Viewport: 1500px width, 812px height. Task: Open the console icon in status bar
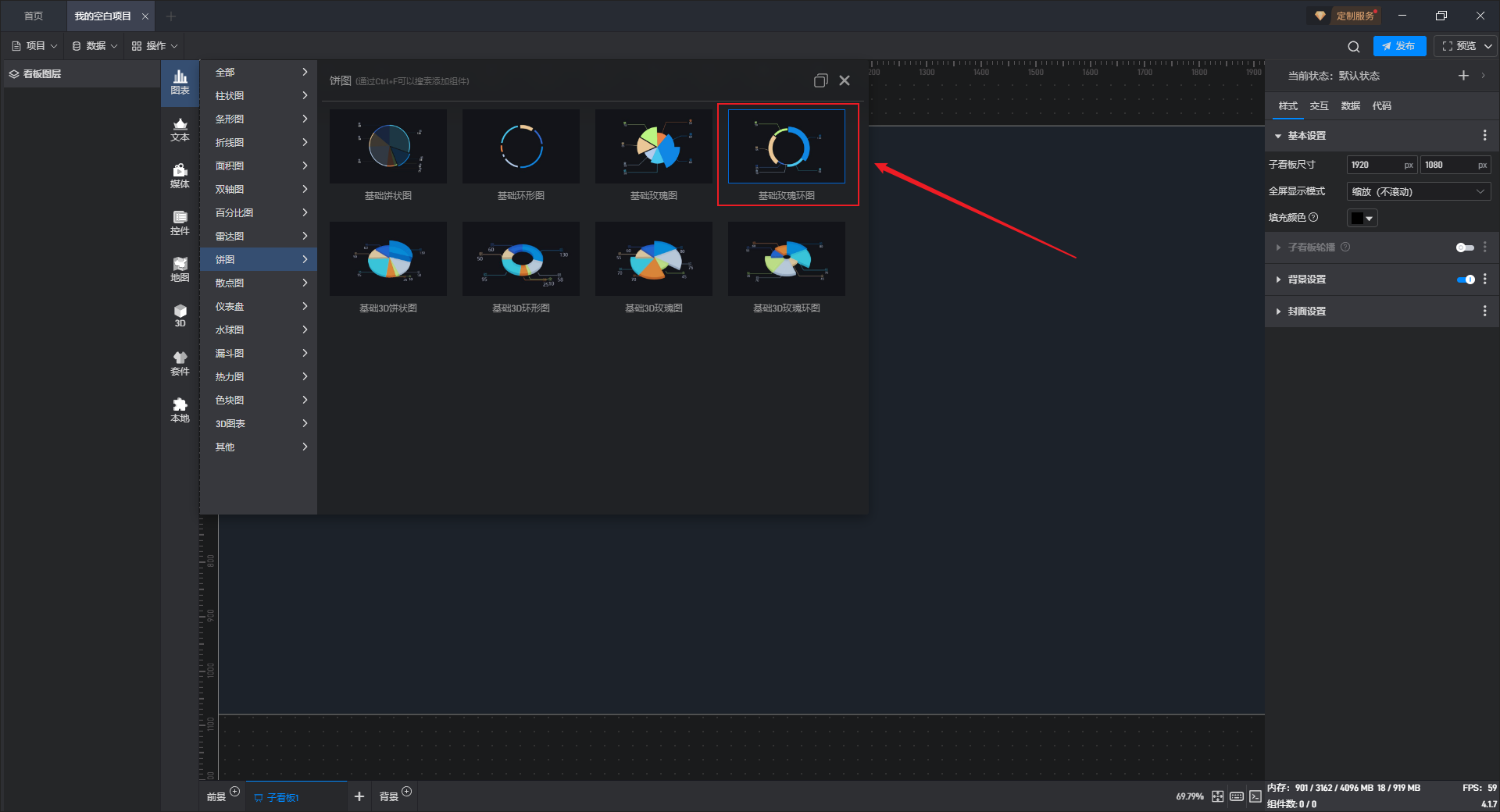coord(1255,796)
